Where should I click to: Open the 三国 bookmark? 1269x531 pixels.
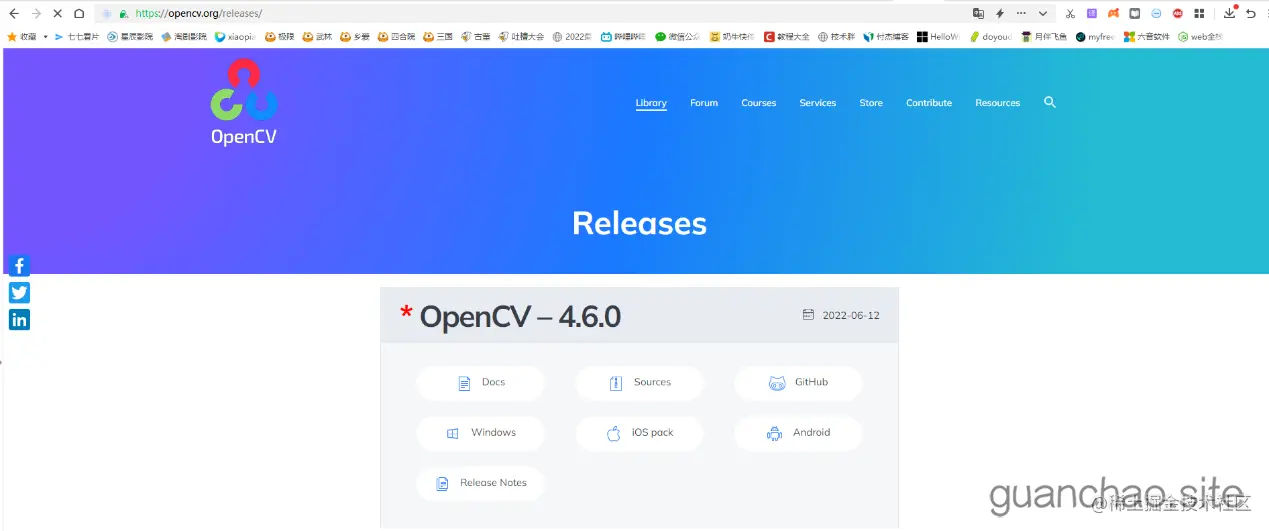pyautogui.click(x=438, y=36)
